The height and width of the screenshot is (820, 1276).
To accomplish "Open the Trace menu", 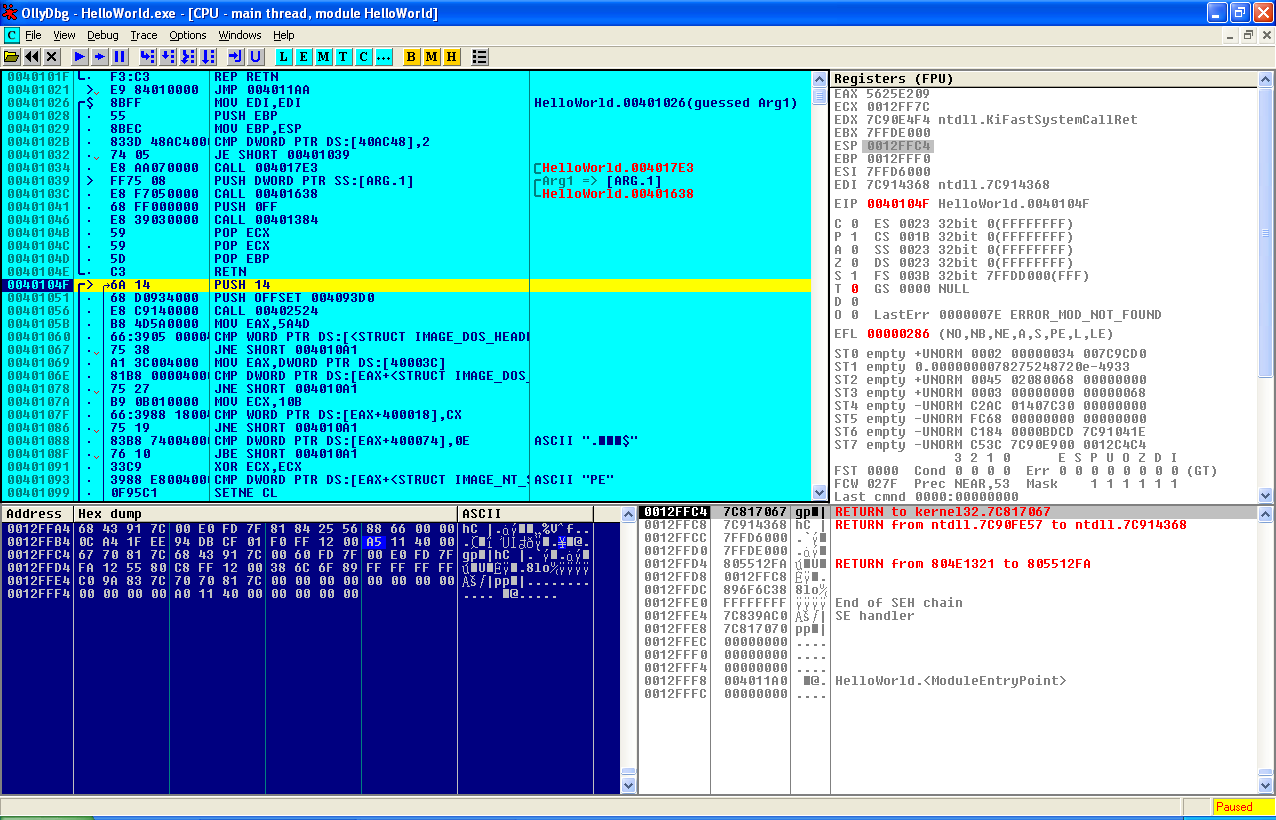I will tap(144, 35).
